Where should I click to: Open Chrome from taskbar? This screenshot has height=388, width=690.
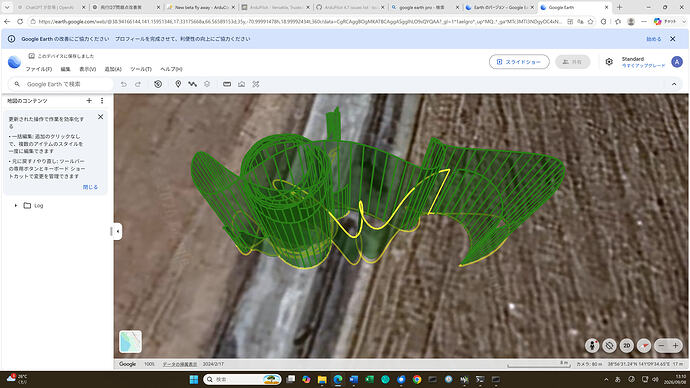click(417, 379)
